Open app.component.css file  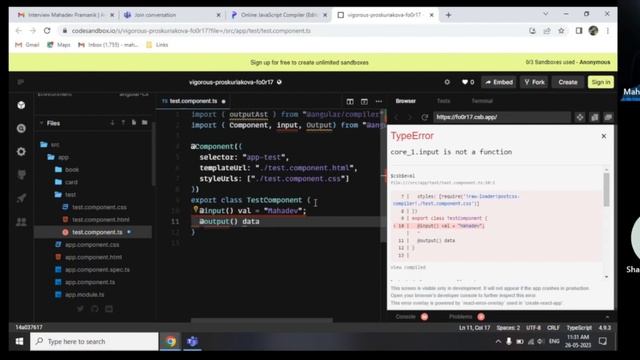tap(87, 244)
